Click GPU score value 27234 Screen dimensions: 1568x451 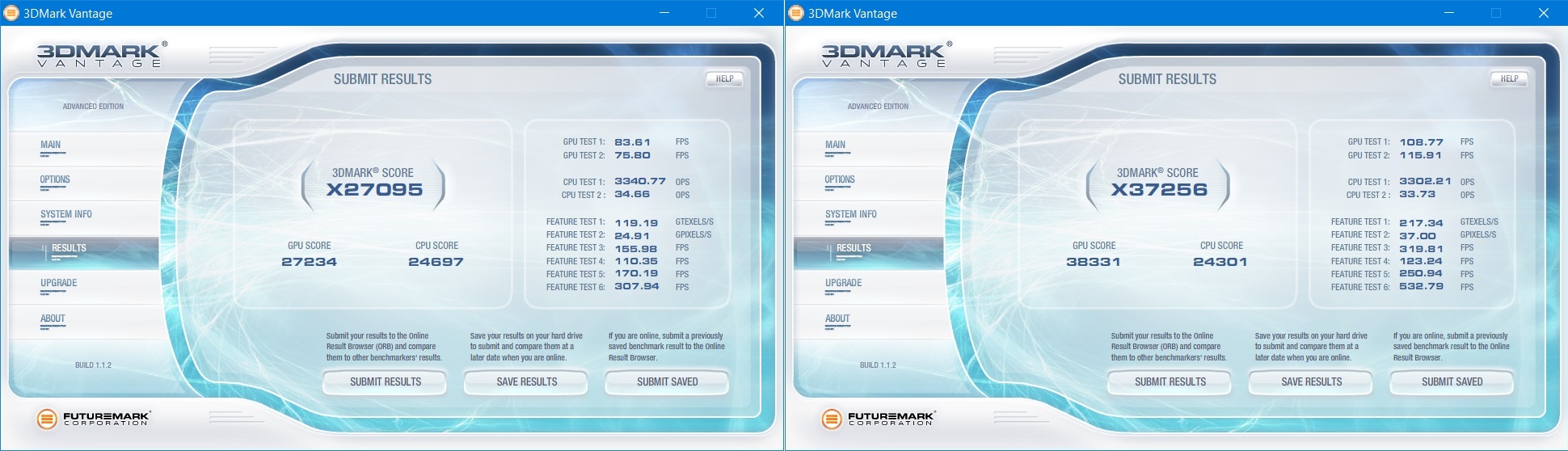tap(309, 262)
